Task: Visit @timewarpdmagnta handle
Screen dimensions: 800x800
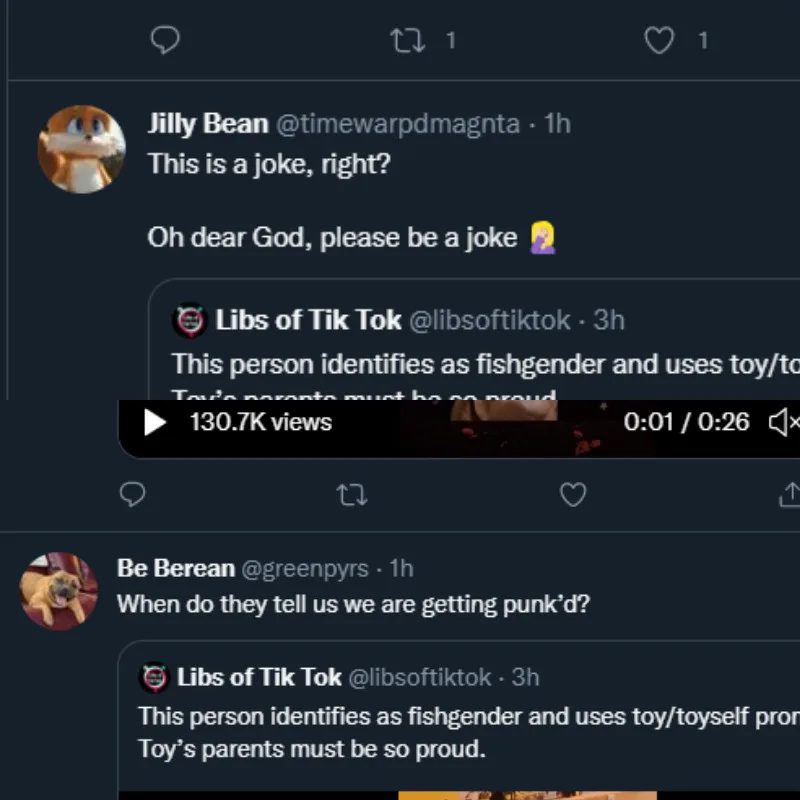Action: click(x=397, y=124)
